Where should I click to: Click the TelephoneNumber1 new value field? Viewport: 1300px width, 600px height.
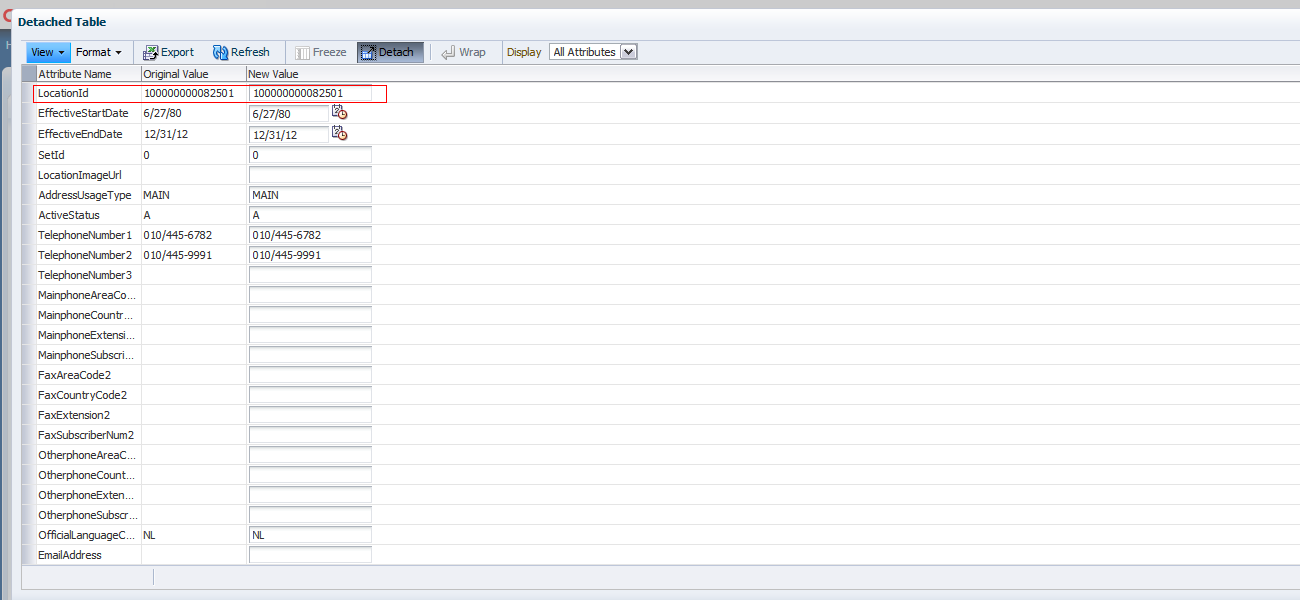coord(310,235)
